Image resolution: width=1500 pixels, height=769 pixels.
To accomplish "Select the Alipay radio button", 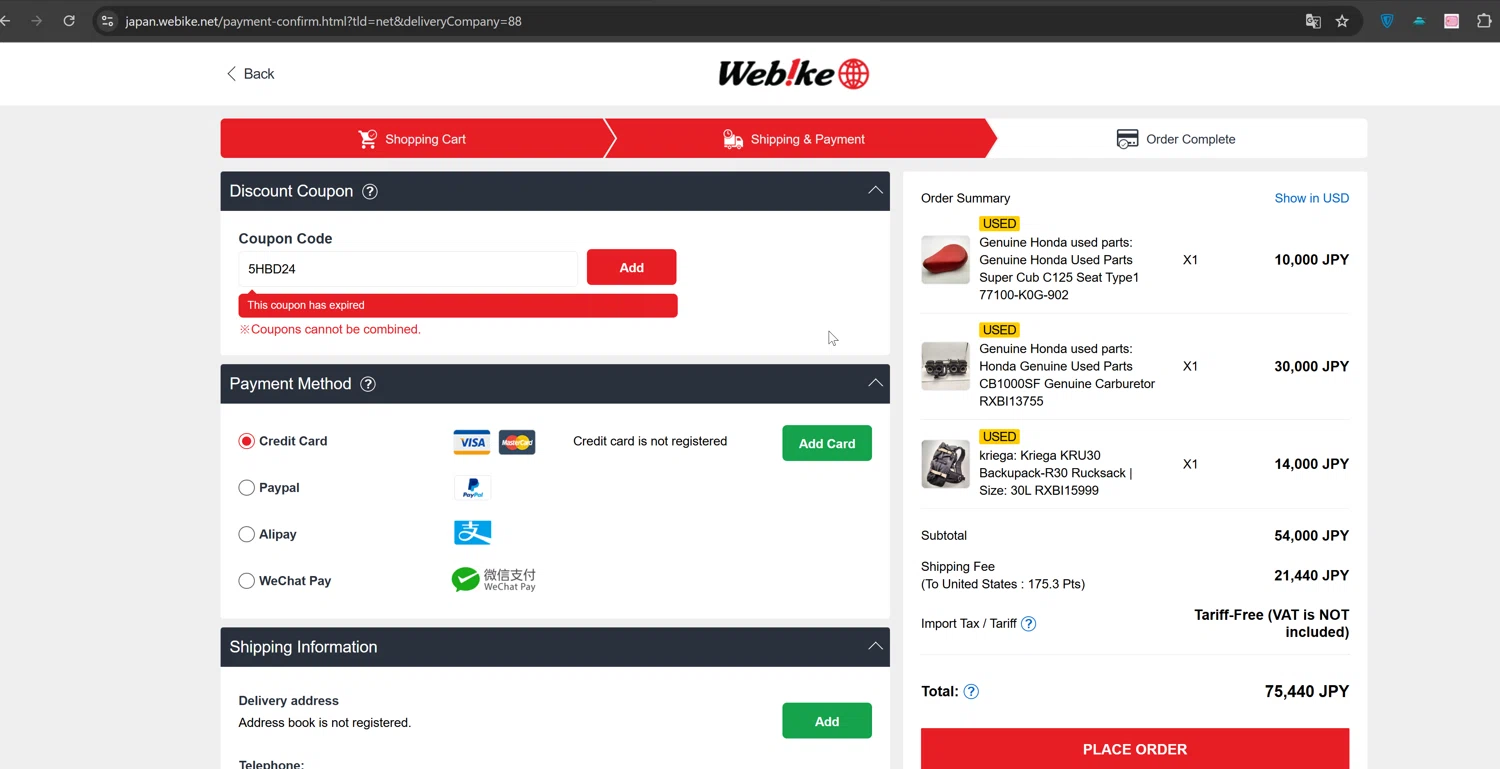I will click(246, 534).
